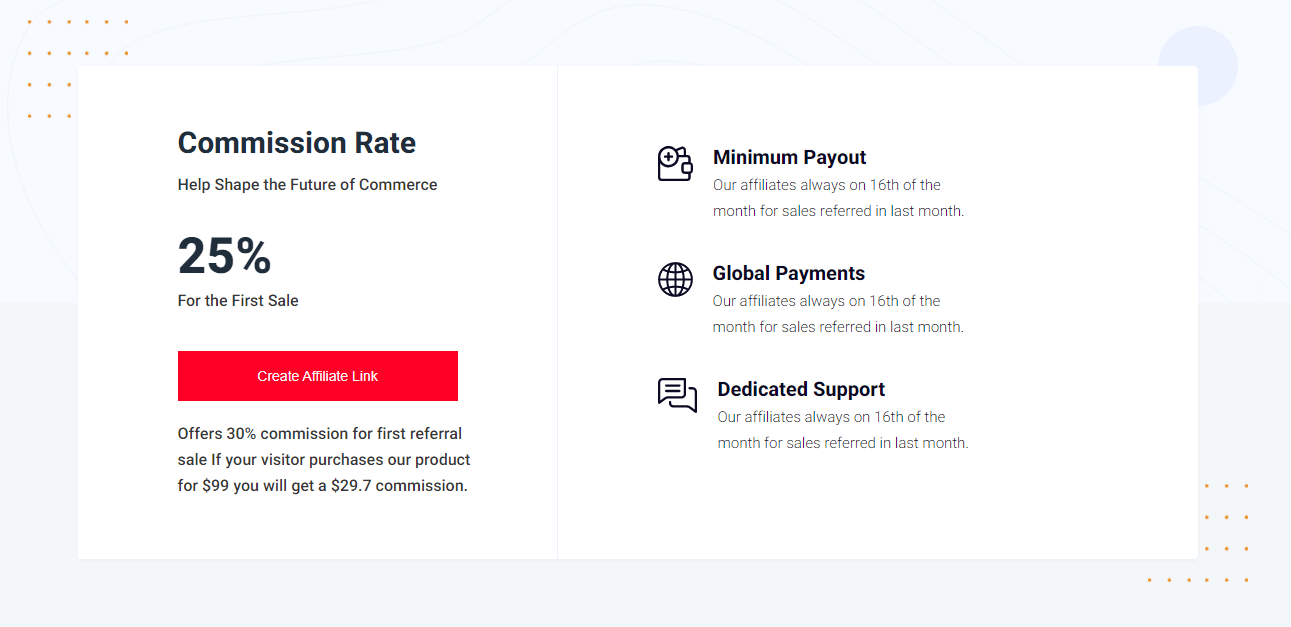Select the Dedicated Support chat bubbles icon
Image resolution: width=1291 pixels, height=627 pixels.
click(677, 395)
